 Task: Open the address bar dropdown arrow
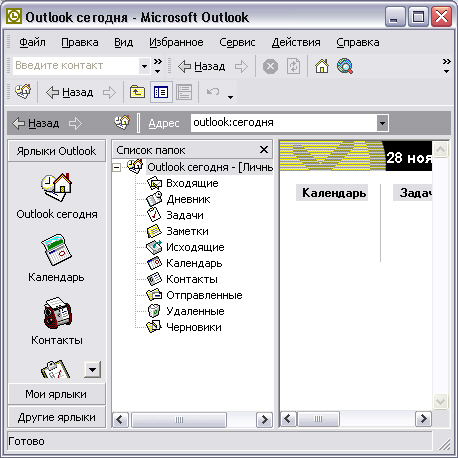[x=382, y=123]
